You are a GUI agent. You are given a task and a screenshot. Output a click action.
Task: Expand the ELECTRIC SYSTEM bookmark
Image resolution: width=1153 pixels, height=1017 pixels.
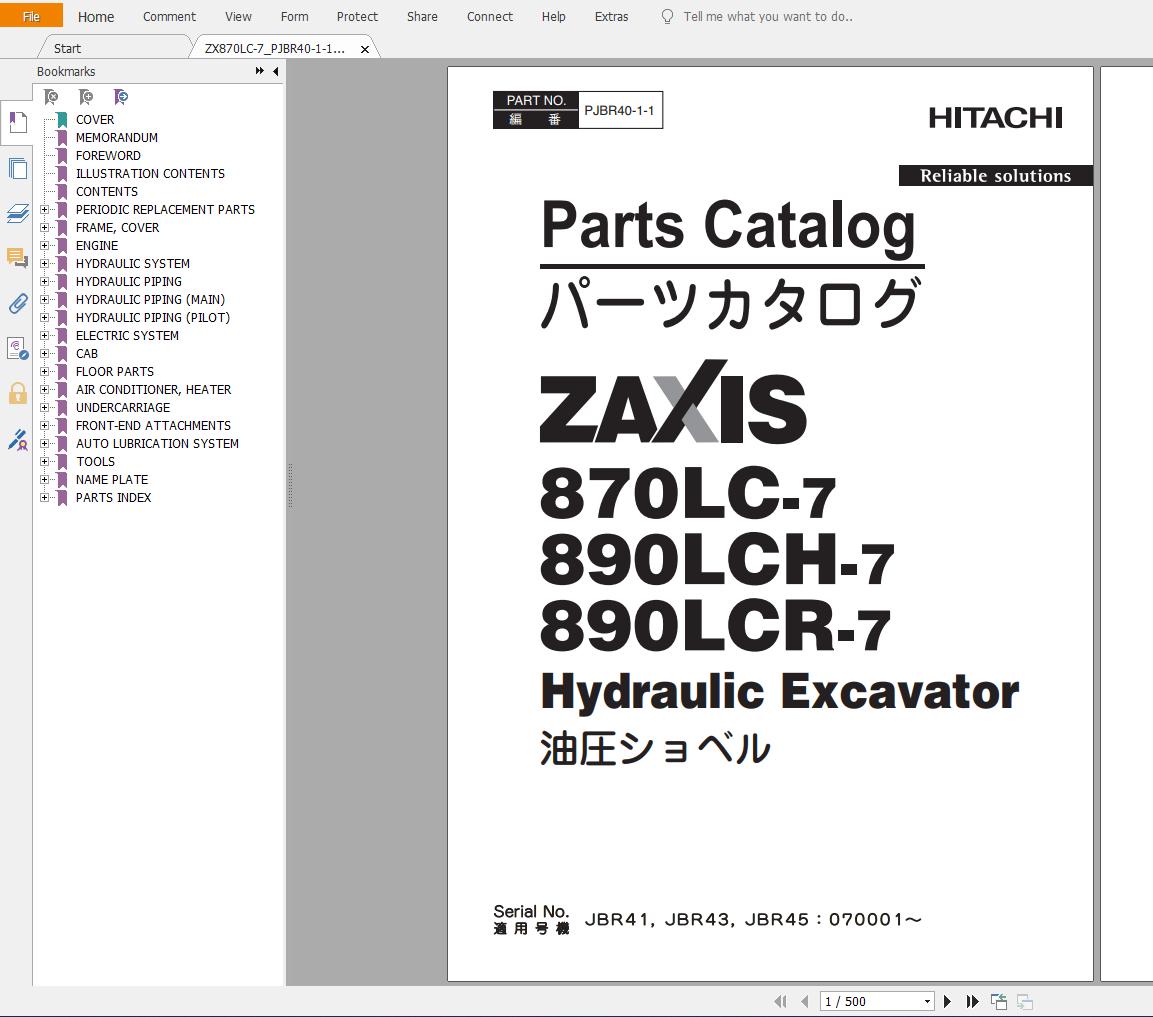(44, 335)
